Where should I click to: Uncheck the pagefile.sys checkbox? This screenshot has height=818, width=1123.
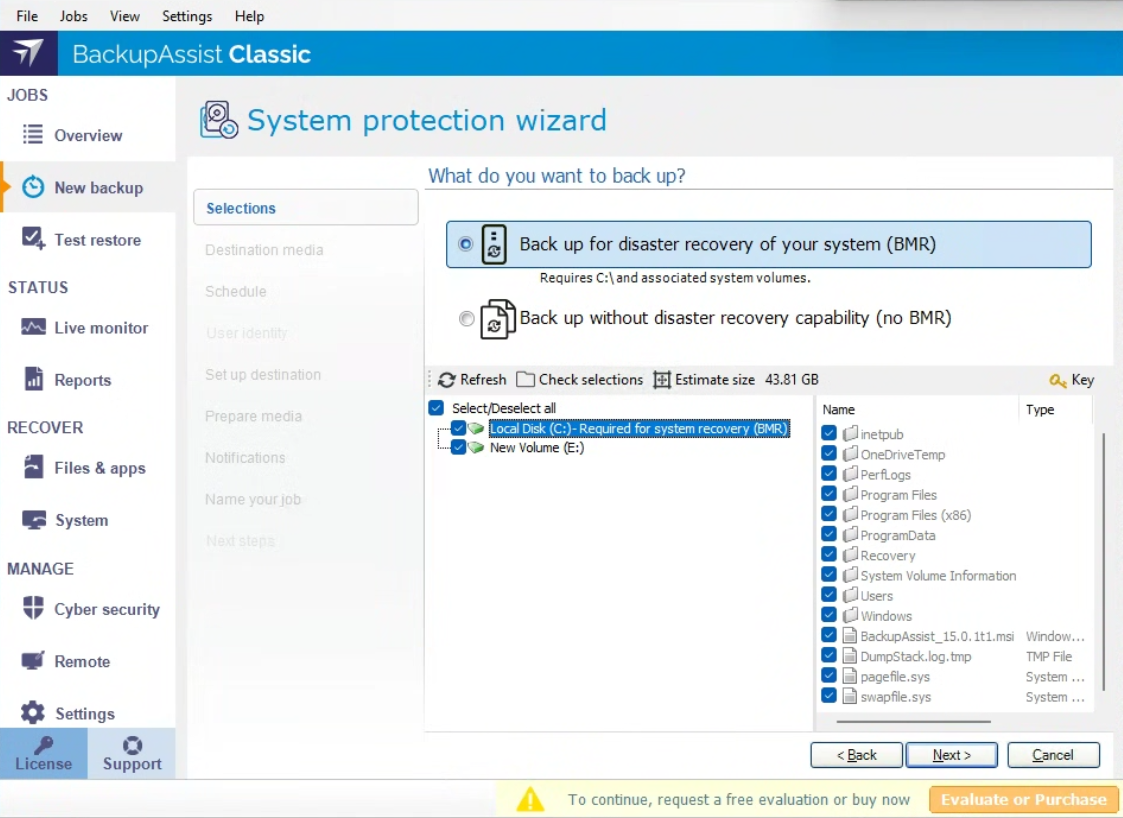click(829, 676)
